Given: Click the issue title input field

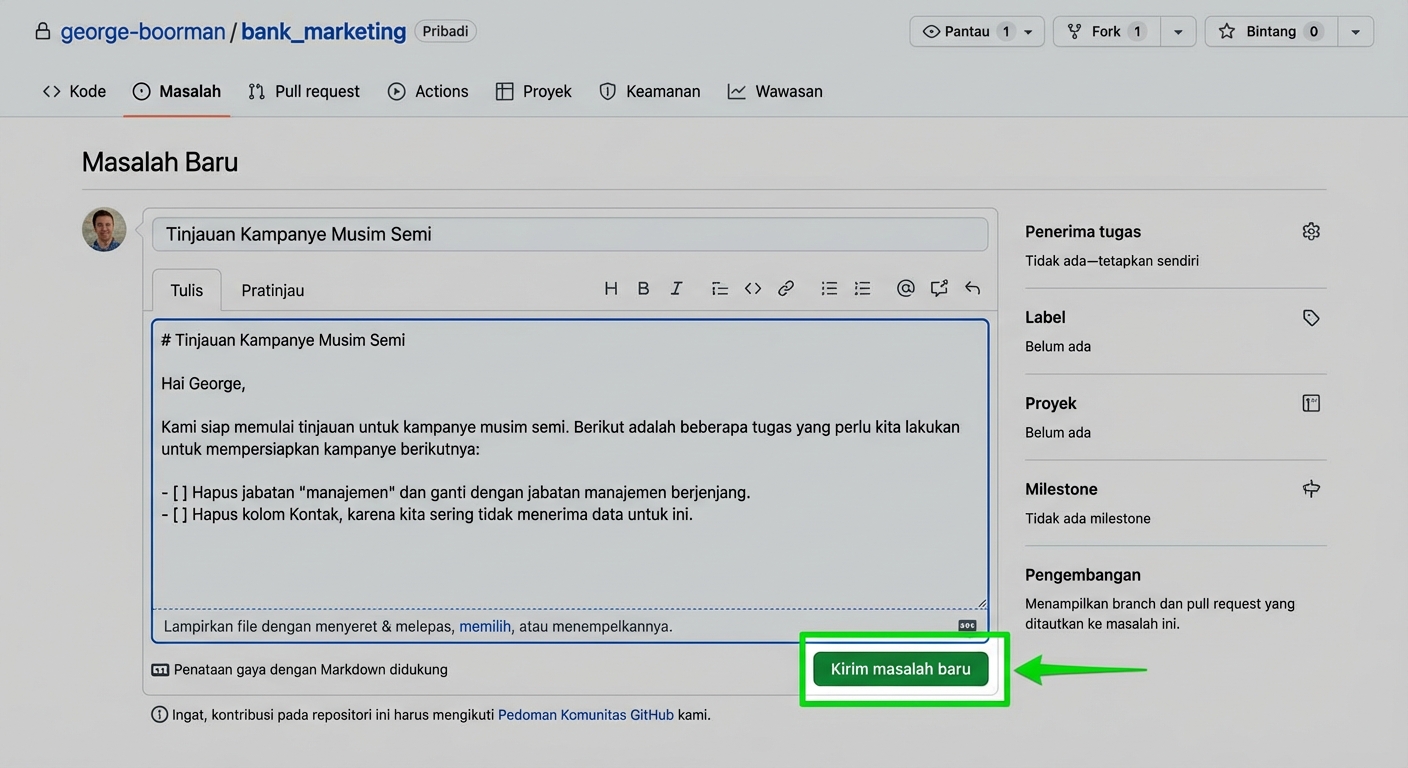Looking at the screenshot, I should point(570,234).
